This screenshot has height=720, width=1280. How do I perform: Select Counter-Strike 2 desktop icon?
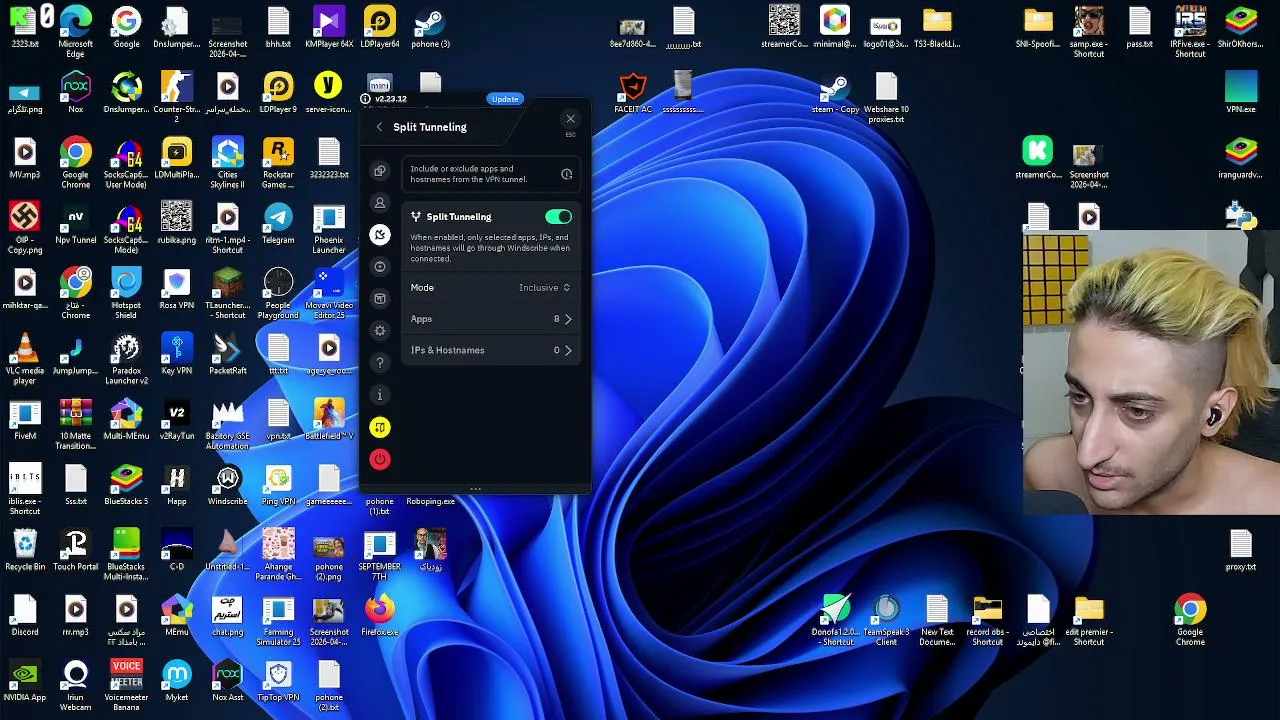(x=177, y=97)
